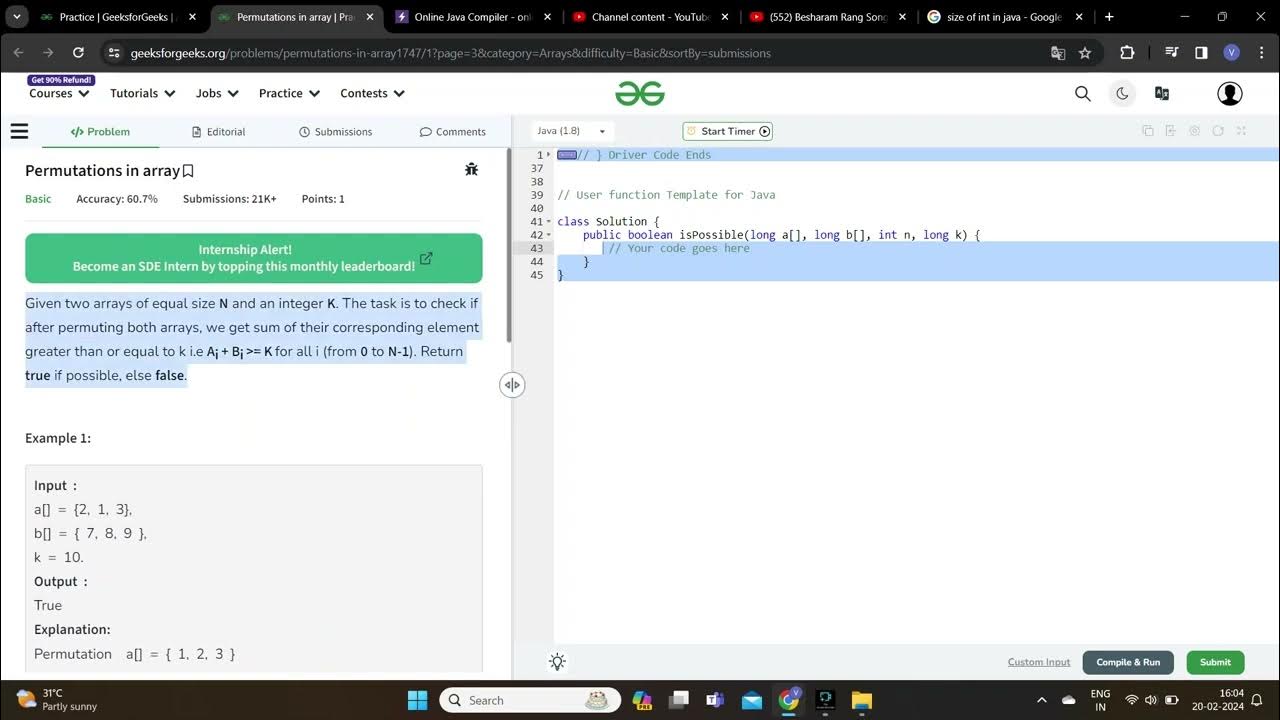Click the import file icon in editor toolbar
Viewport: 1280px width, 720px height.
tap(1171, 131)
